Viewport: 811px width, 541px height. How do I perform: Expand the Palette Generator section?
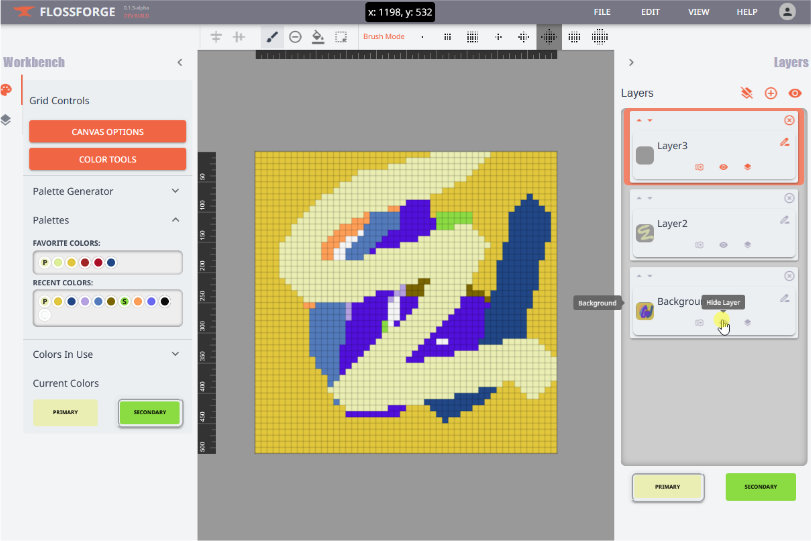coord(175,191)
